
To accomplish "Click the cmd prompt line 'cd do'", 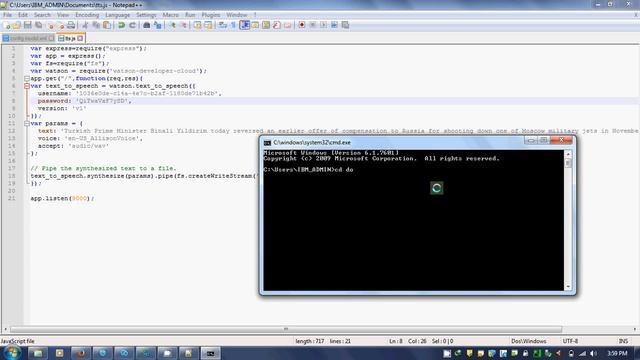I will click(x=309, y=169).
